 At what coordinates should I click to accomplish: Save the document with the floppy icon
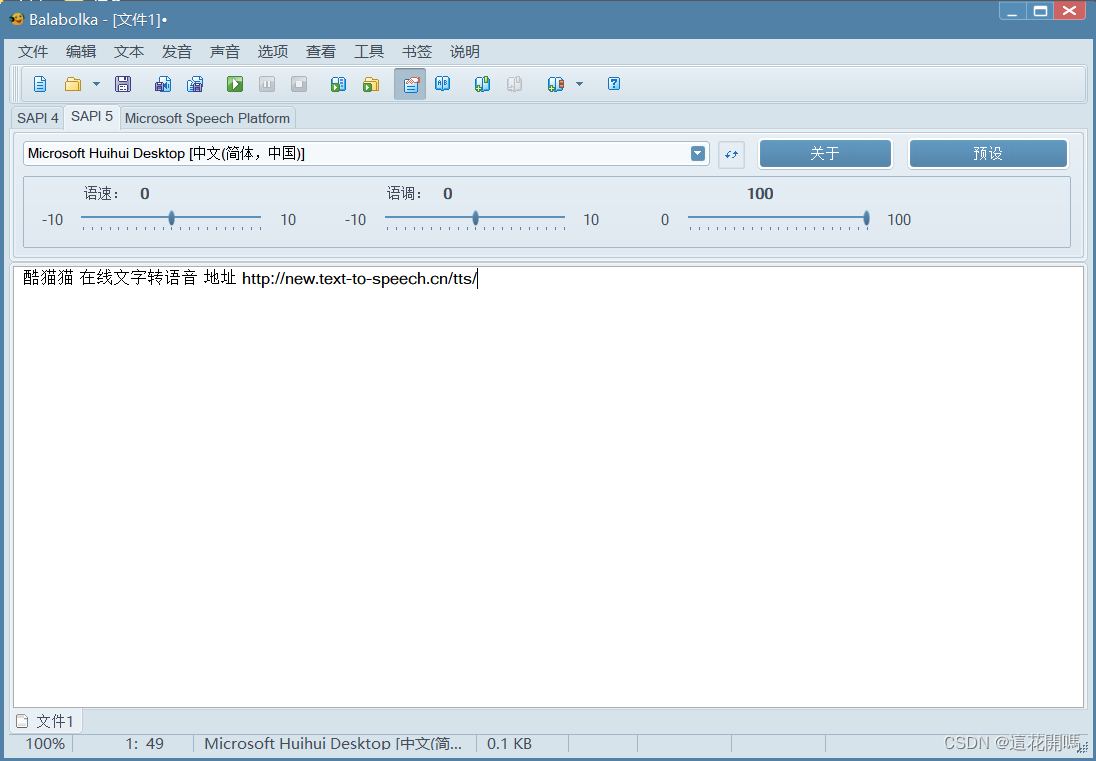(x=123, y=85)
